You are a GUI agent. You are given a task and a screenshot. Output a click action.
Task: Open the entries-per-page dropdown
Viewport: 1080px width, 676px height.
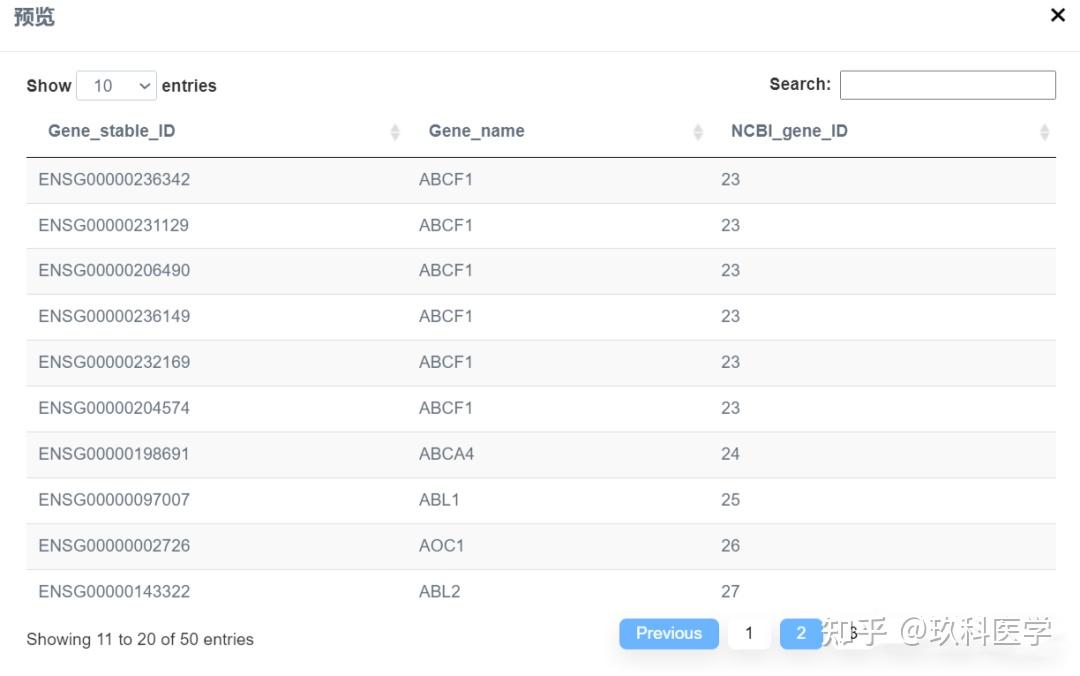117,86
